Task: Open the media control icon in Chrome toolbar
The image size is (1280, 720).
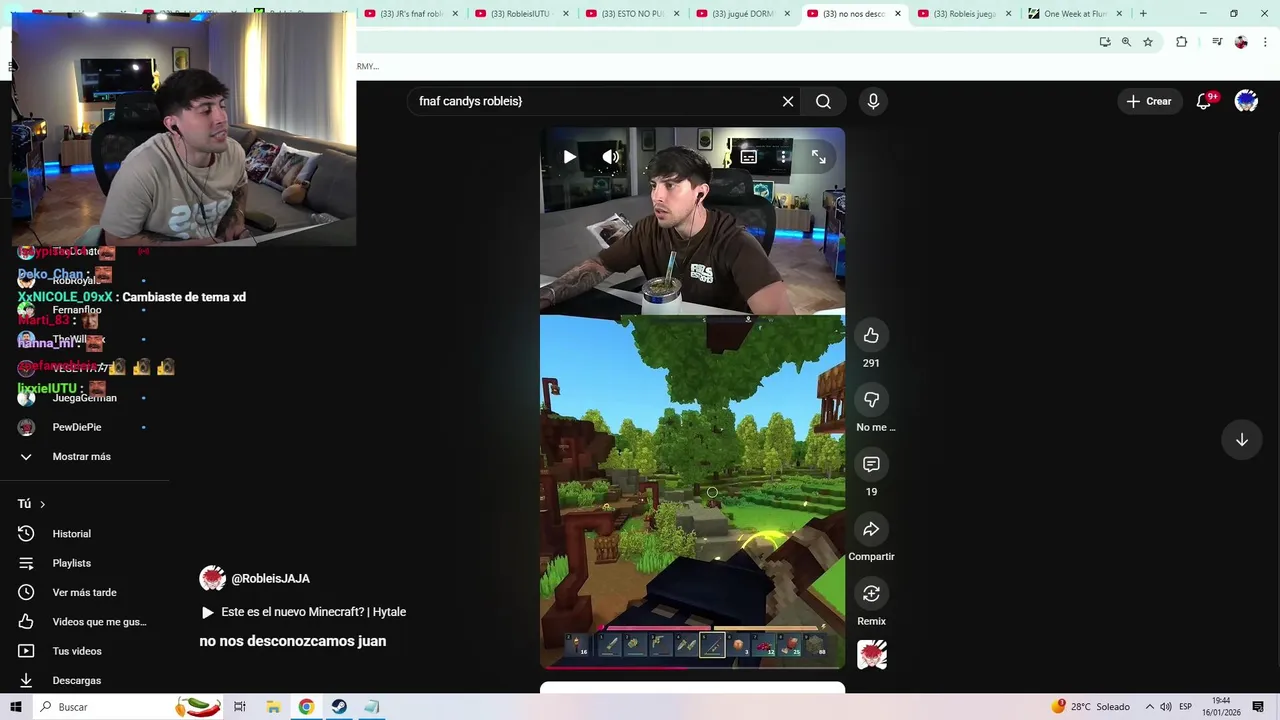Action: point(1217,42)
